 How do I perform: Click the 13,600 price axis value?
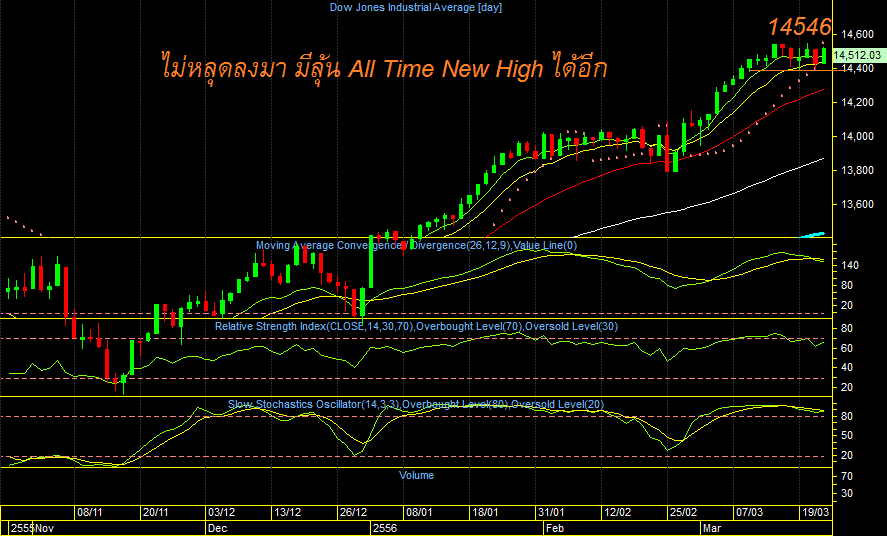point(858,204)
